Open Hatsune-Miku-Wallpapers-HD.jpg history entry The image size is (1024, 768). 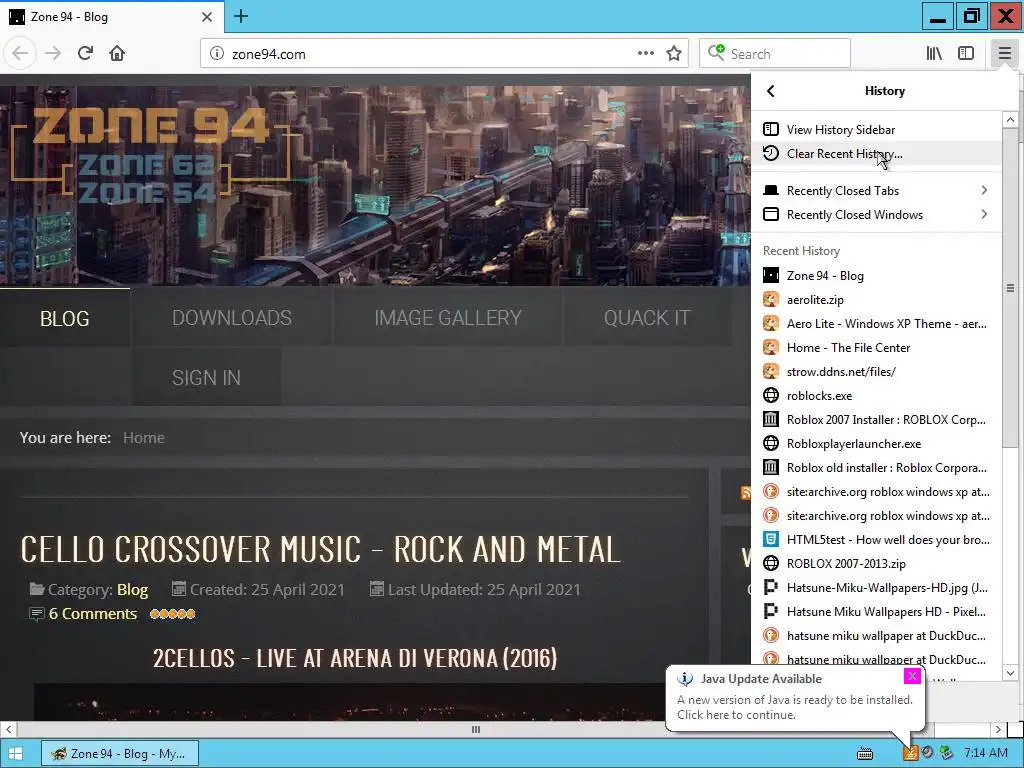(x=876, y=588)
